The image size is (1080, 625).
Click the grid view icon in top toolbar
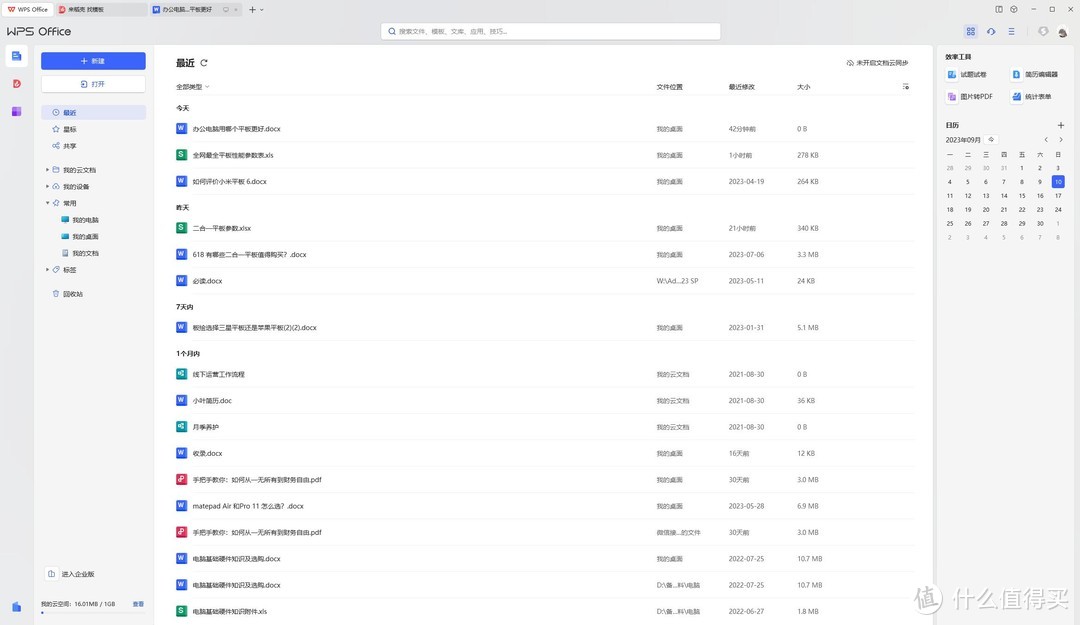[x=970, y=32]
